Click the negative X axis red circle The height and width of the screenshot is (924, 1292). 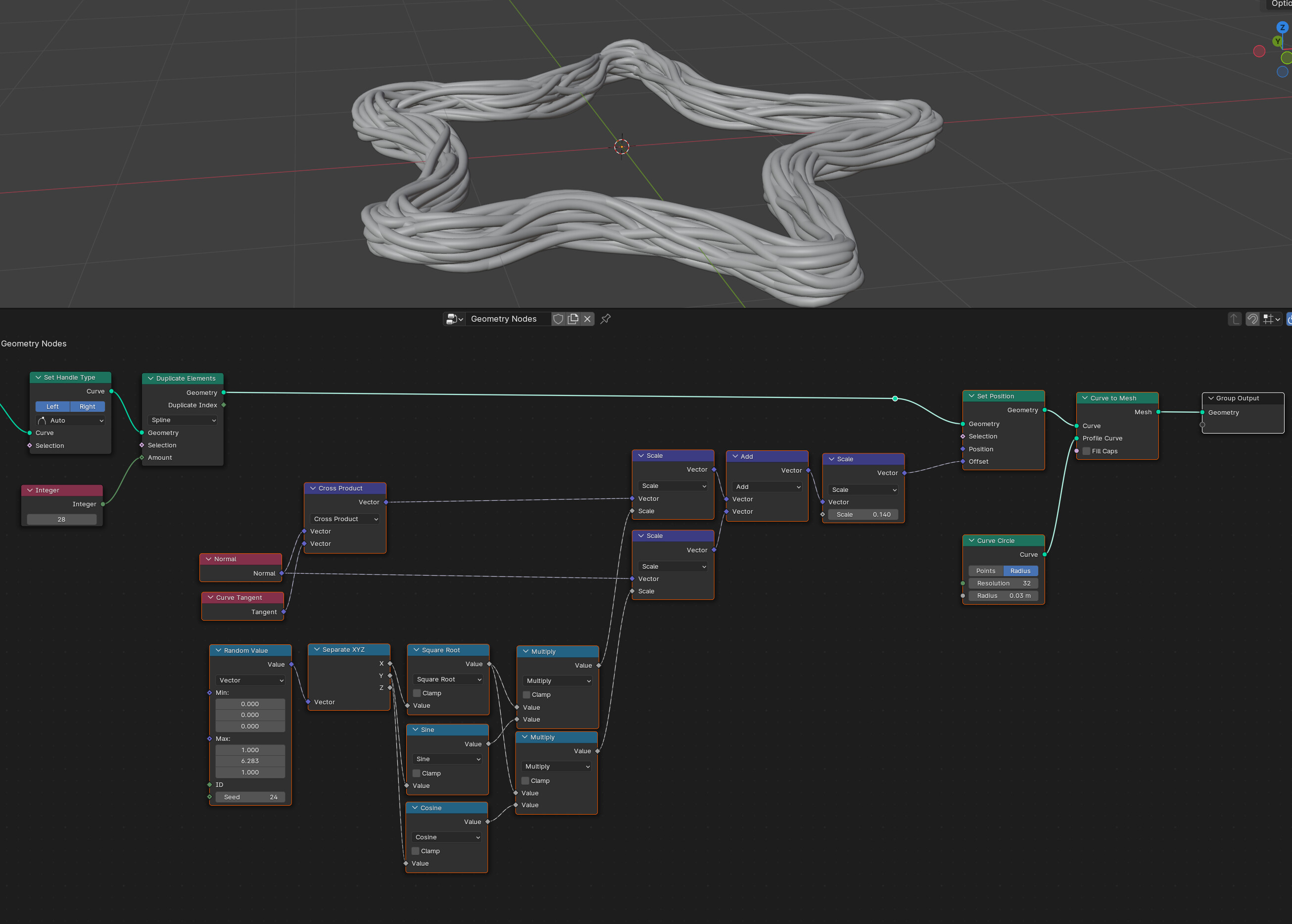[x=1259, y=51]
